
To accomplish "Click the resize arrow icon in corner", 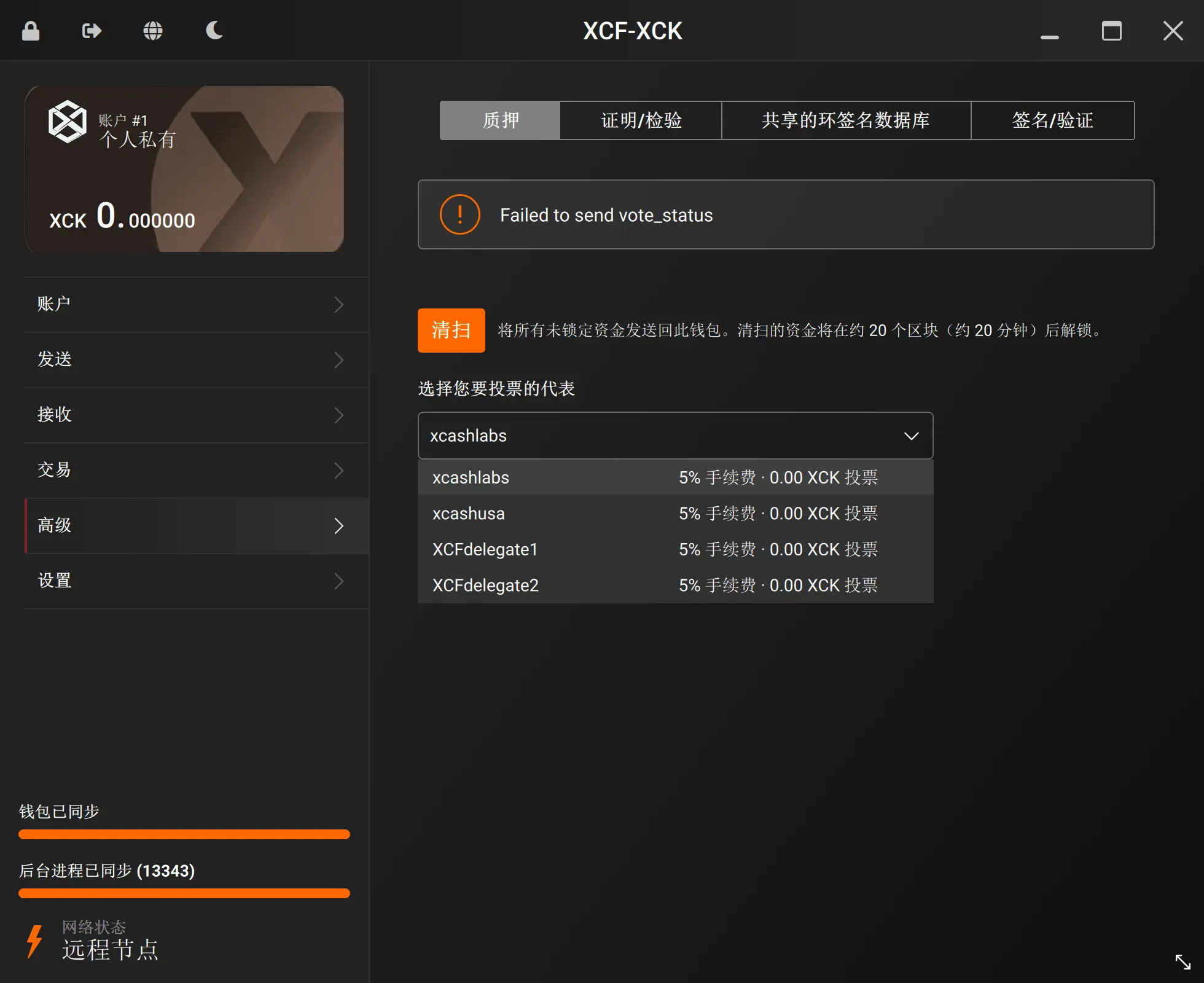I will point(1182,961).
